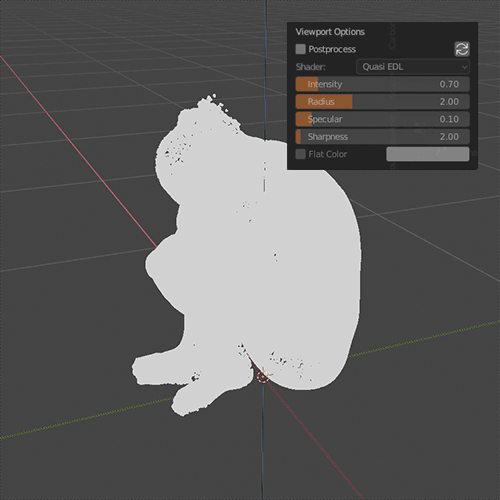Click the 3D cursor at the origin

coord(263,377)
